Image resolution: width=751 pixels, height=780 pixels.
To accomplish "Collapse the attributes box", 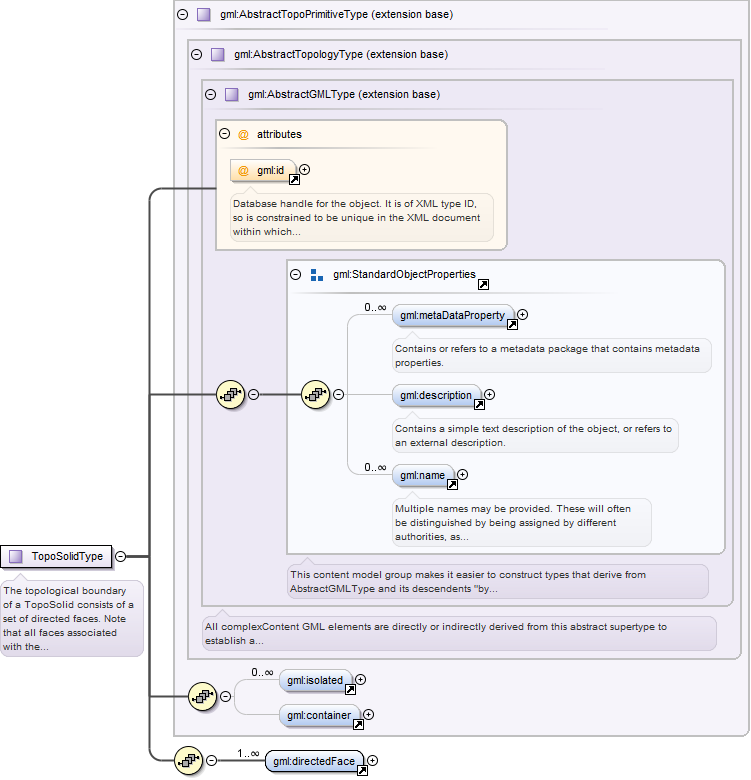I will click(x=225, y=134).
